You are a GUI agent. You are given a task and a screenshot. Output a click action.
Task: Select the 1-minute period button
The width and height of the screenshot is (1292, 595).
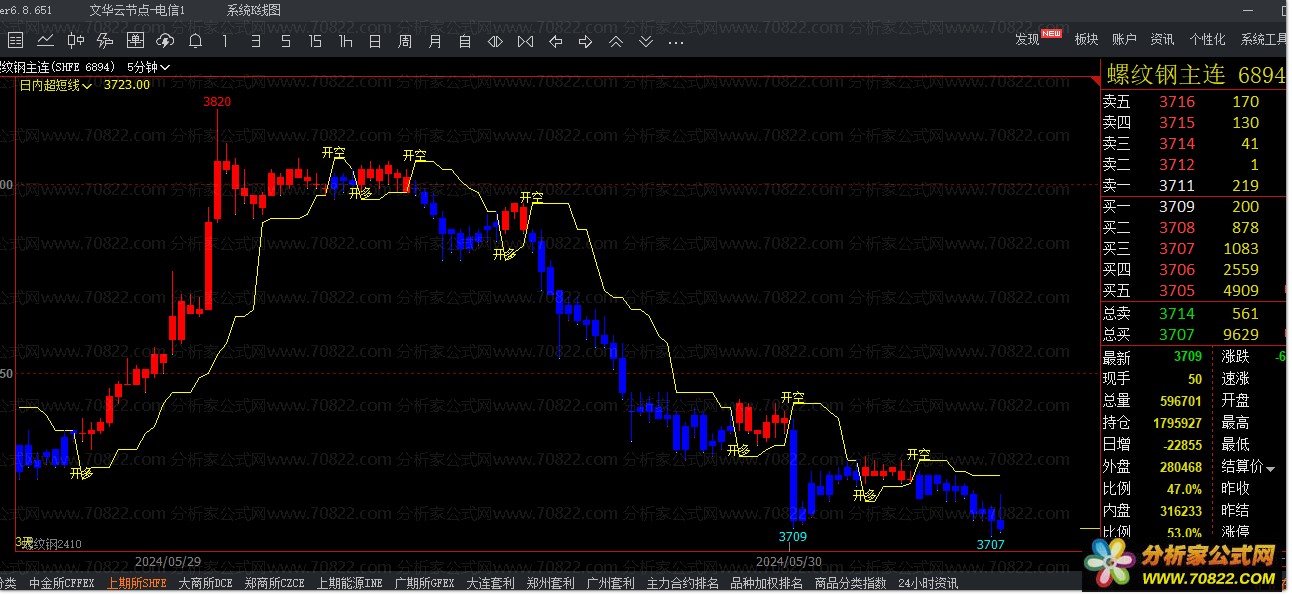pyautogui.click(x=225, y=41)
